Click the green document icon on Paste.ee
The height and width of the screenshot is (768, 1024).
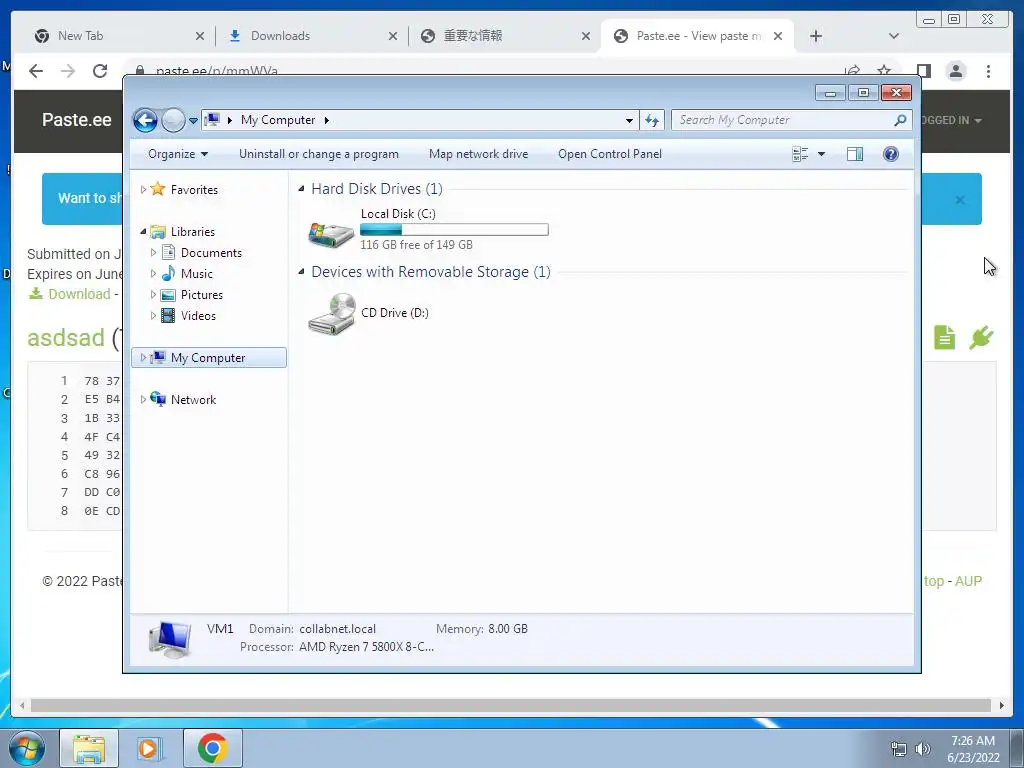point(944,338)
